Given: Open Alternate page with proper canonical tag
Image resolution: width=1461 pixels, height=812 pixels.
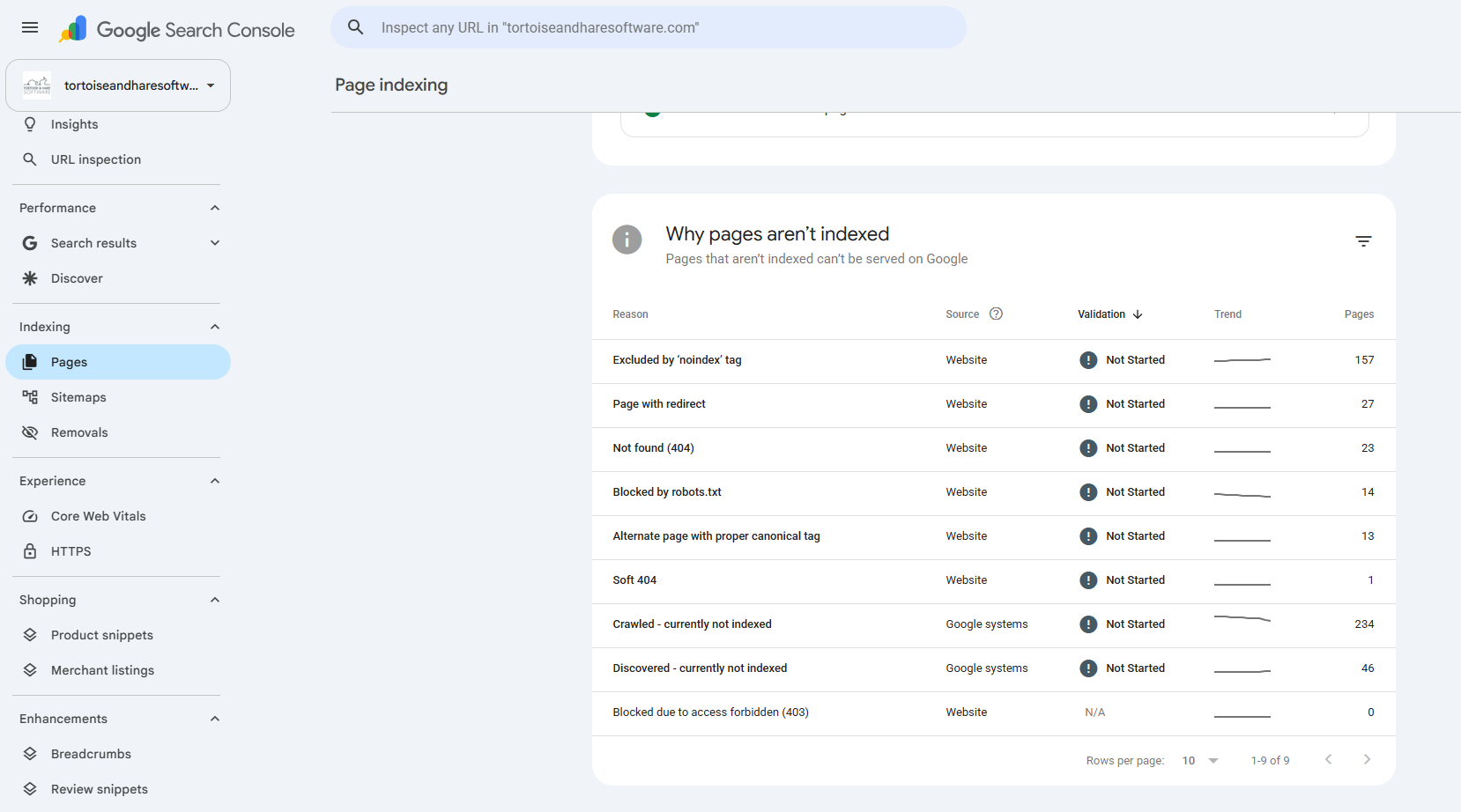Looking at the screenshot, I should pyautogui.click(x=994, y=536).
